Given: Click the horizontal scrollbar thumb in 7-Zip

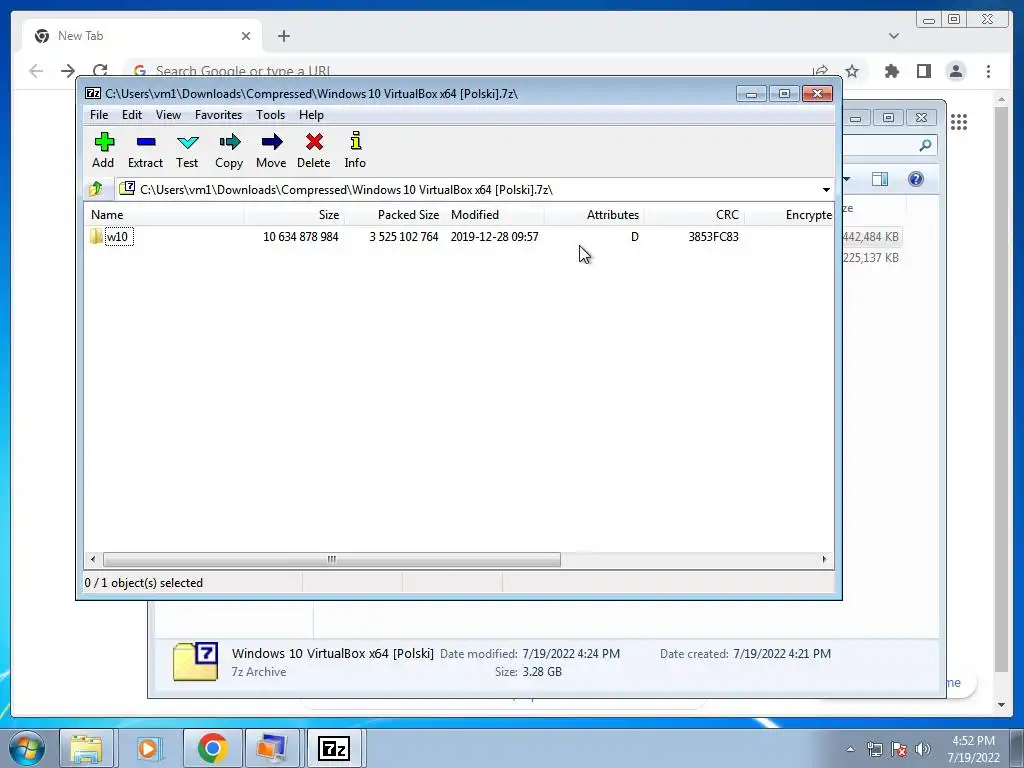Looking at the screenshot, I should (x=332, y=559).
